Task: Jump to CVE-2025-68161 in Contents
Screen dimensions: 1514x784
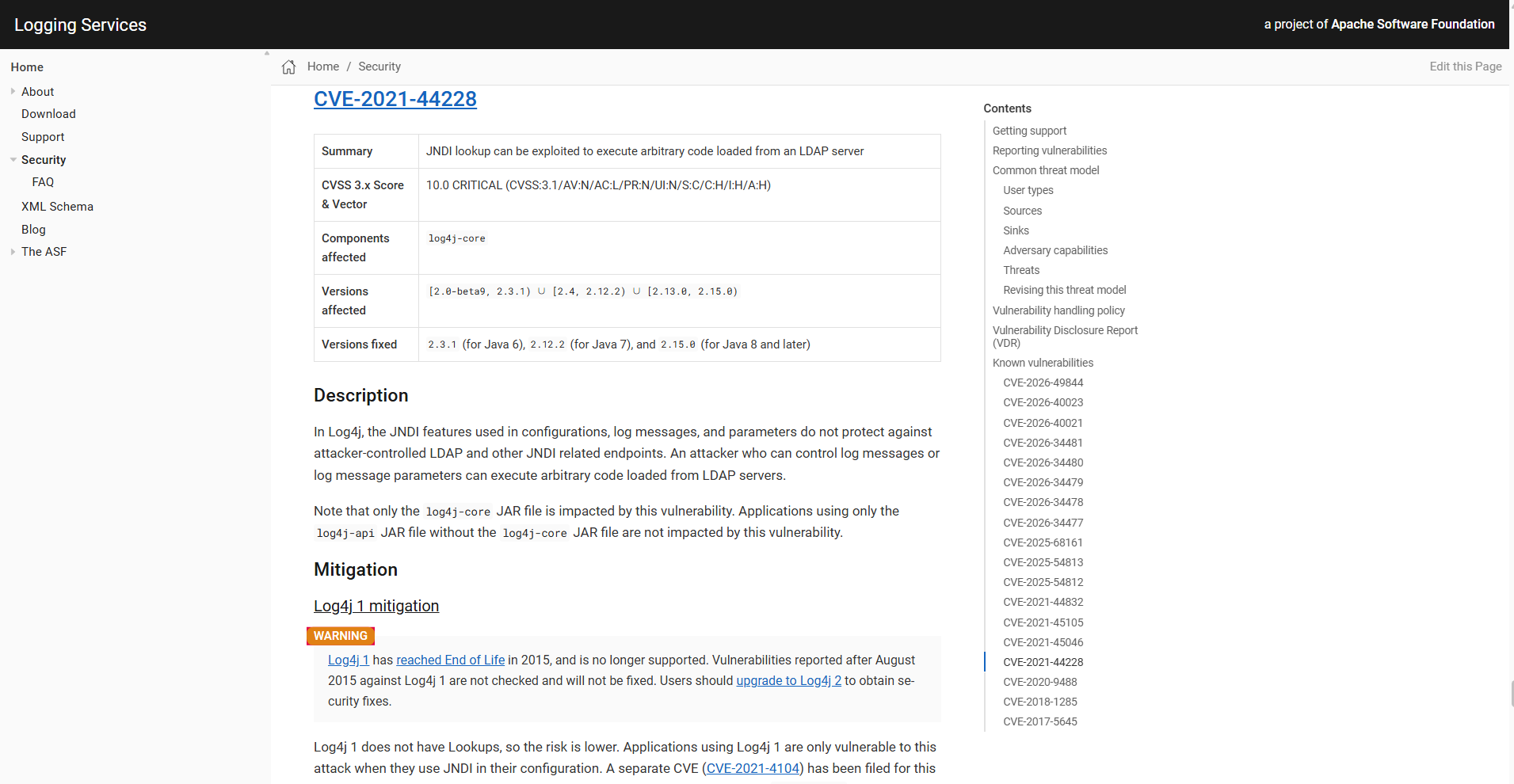Action: (1043, 542)
